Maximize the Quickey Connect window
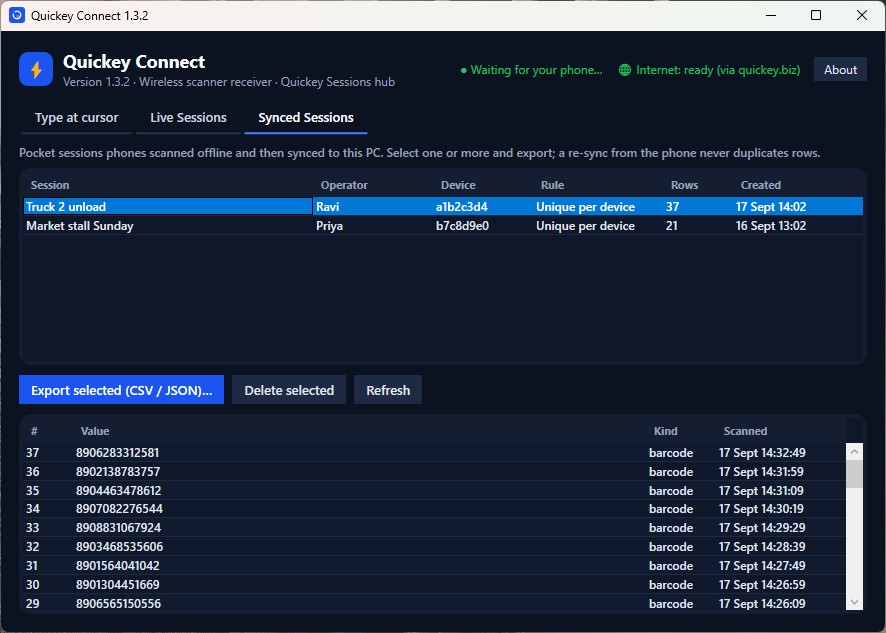This screenshot has height=633, width=886. click(x=816, y=15)
